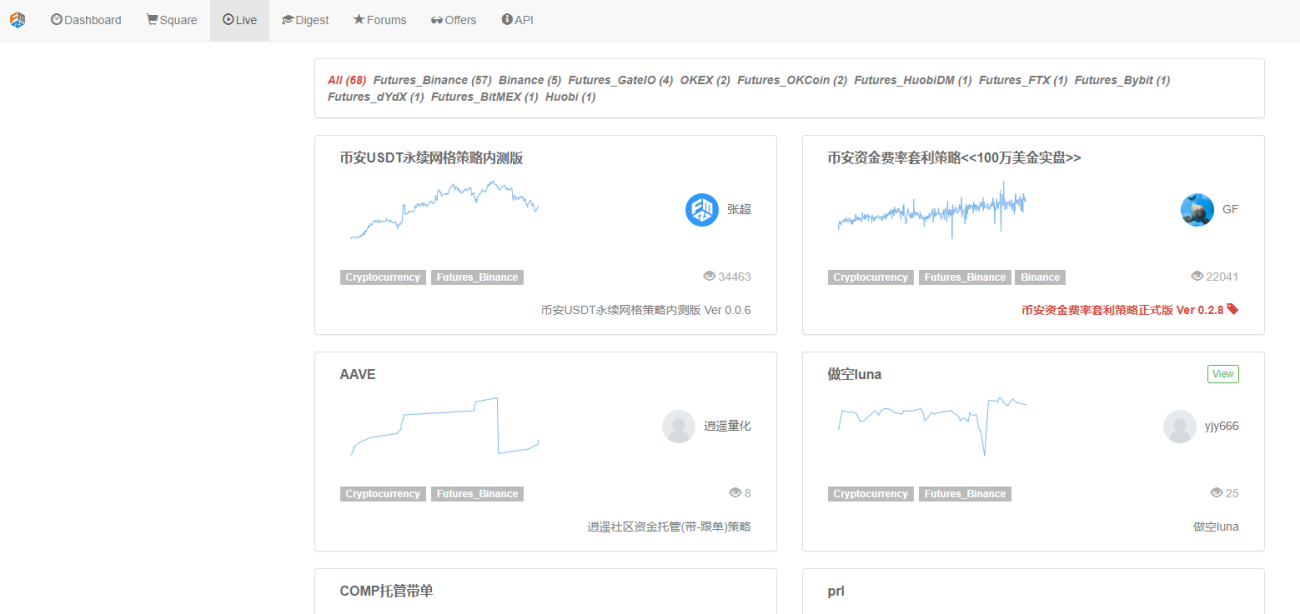Select the Live tab
1300x614 pixels.
tap(239, 20)
